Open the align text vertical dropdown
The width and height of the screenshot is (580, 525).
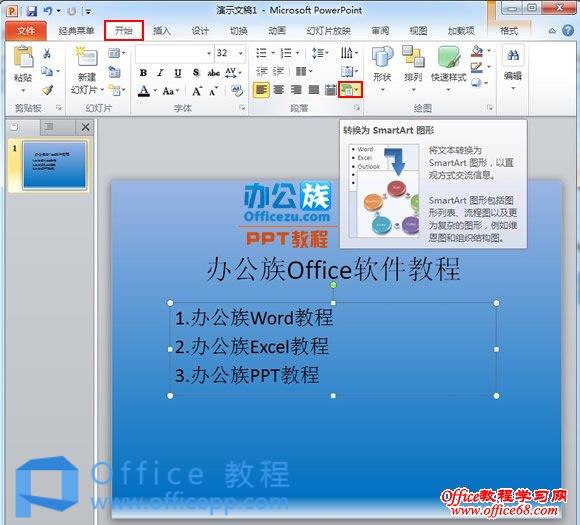349,71
